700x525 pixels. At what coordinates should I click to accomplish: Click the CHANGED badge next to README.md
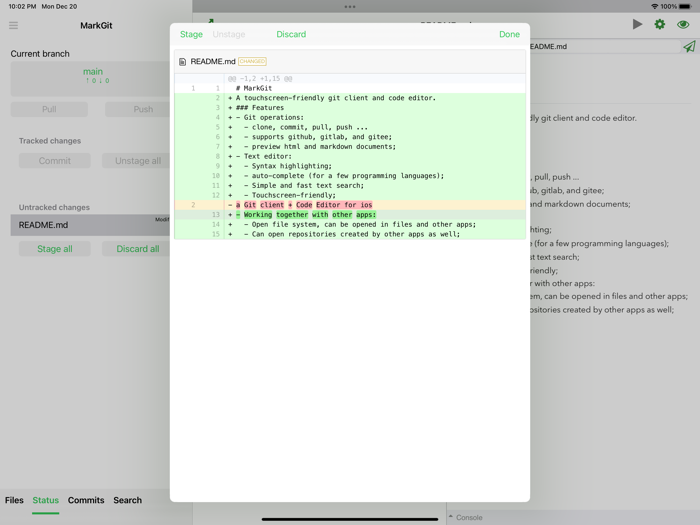tap(252, 61)
